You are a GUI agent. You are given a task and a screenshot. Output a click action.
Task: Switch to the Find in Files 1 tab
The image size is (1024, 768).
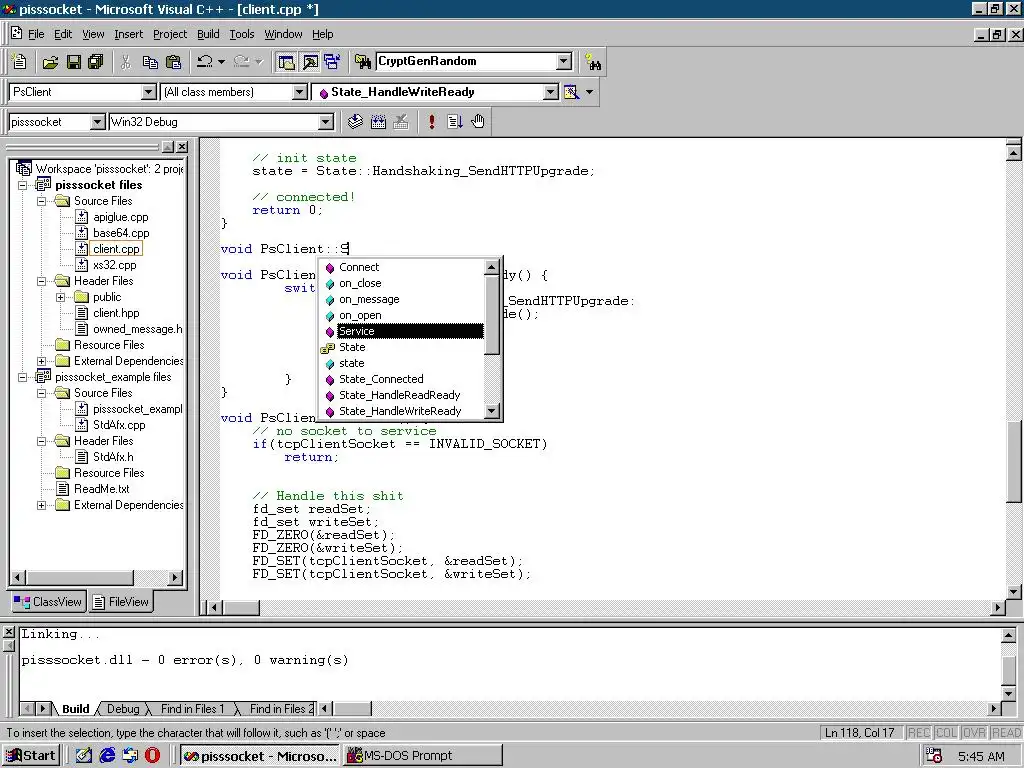click(x=192, y=709)
